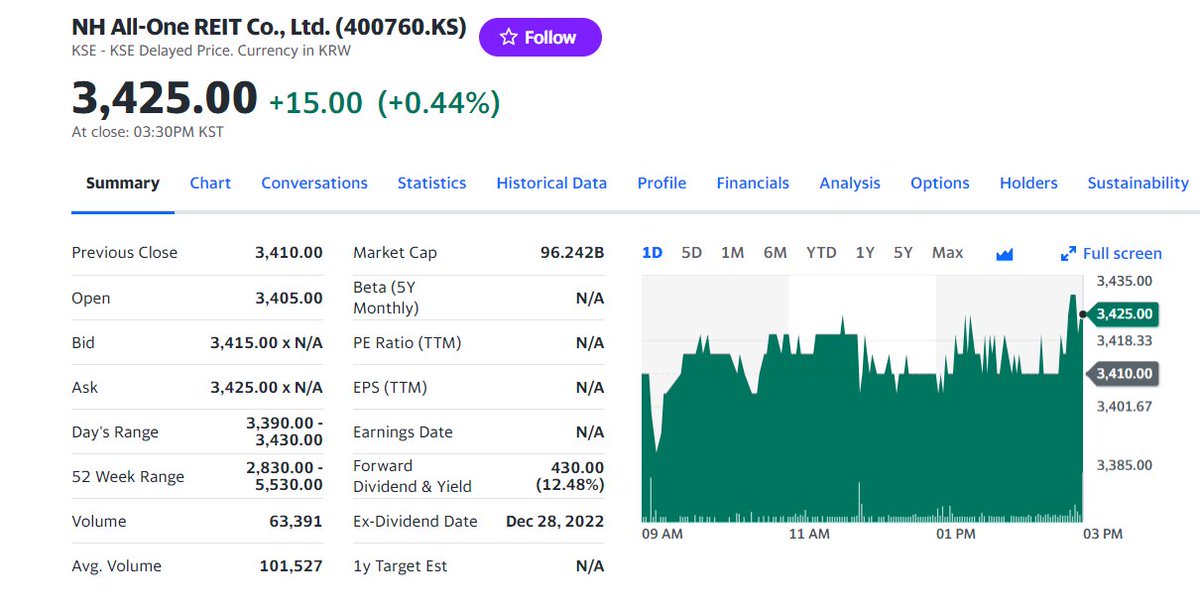
Task: Click the Earnings Date label
Action: [x=403, y=432]
